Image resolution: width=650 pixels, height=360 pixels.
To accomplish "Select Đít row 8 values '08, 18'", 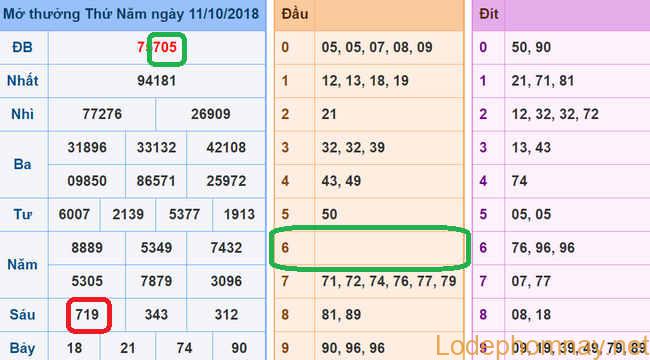I will point(531,314).
